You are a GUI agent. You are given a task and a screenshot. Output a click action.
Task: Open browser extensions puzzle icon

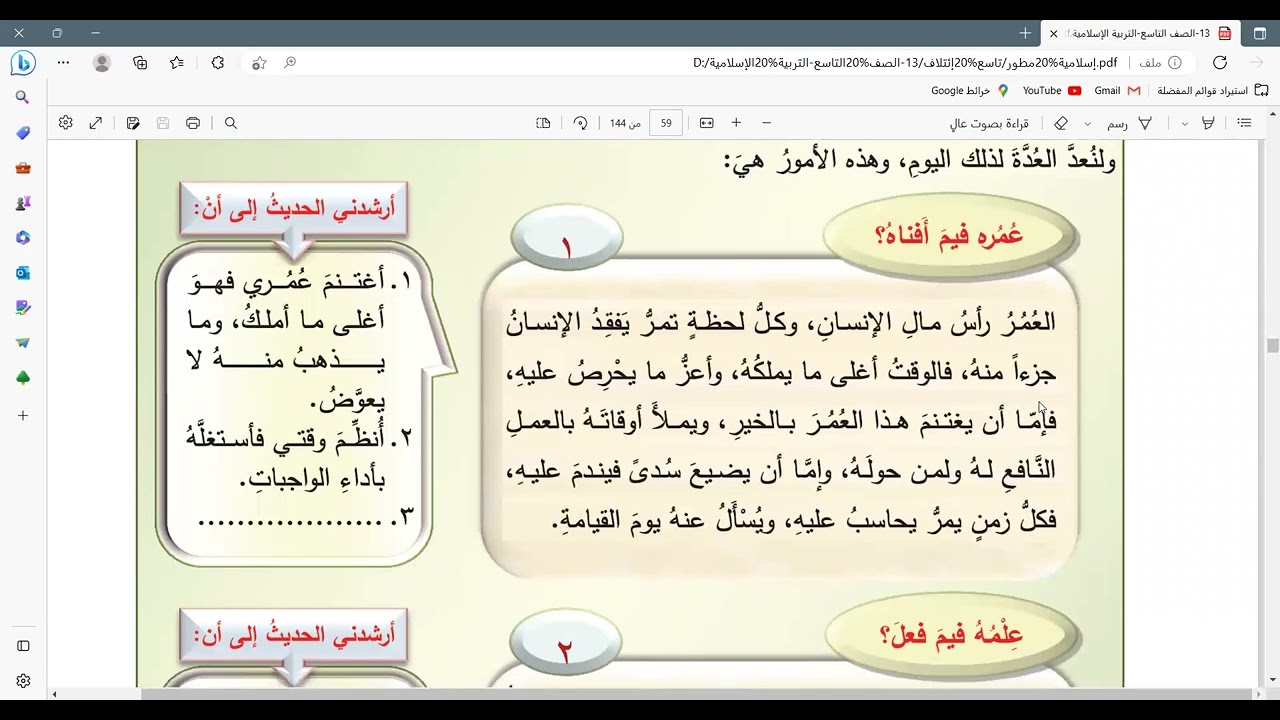(x=218, y=63)
